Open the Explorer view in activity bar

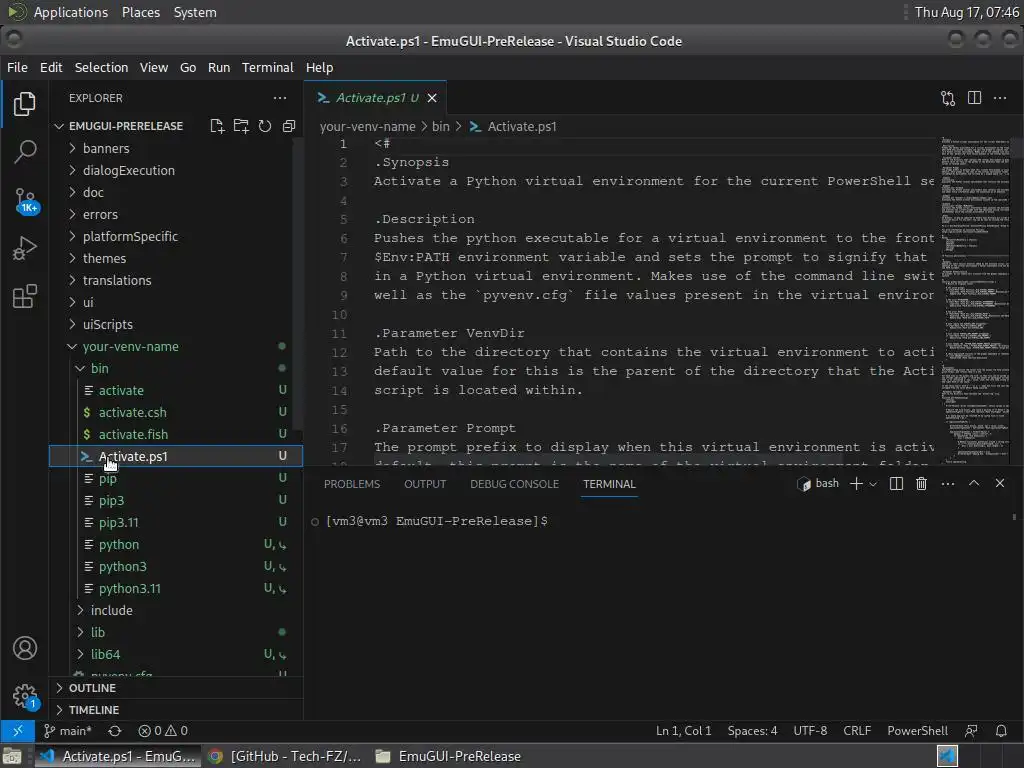[x=25, y=103]
